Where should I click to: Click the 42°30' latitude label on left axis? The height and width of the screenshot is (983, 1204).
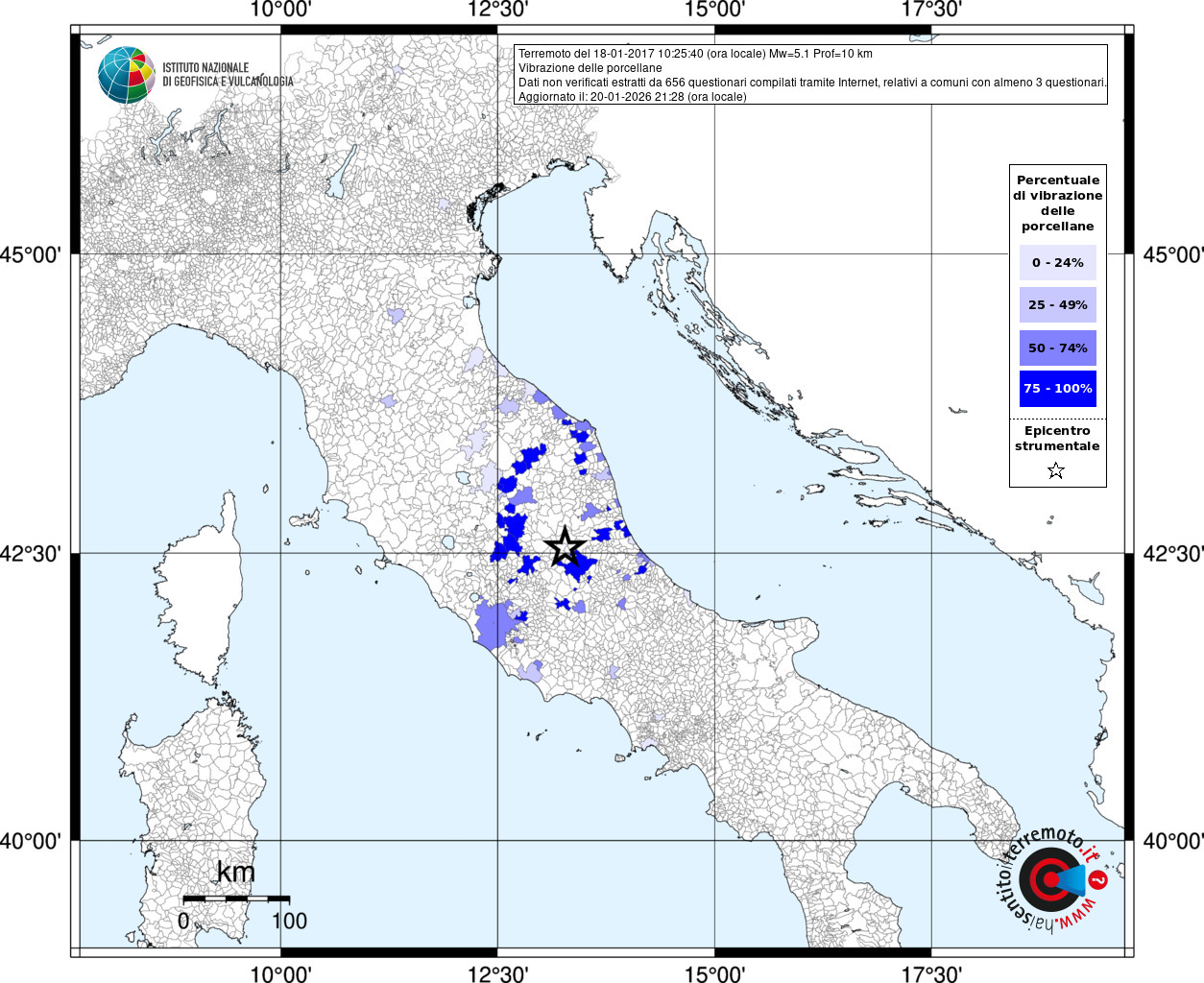(x=31, y=554)
